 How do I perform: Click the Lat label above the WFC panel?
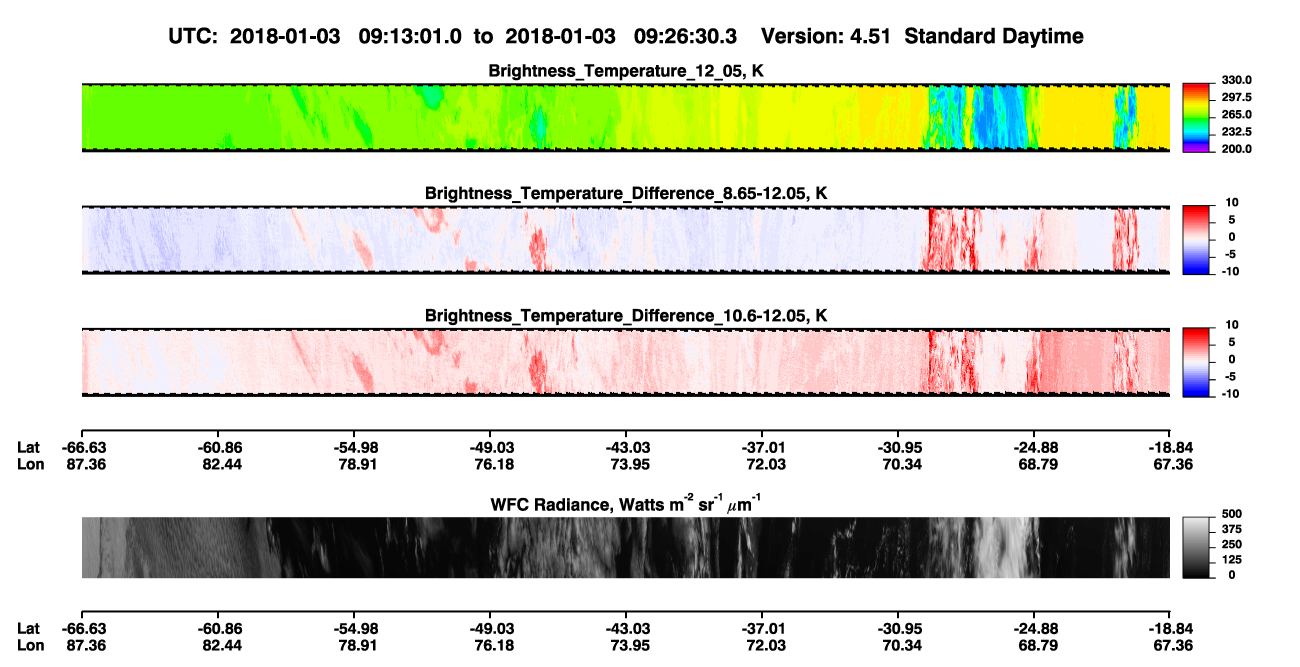[x=29, y=447]
